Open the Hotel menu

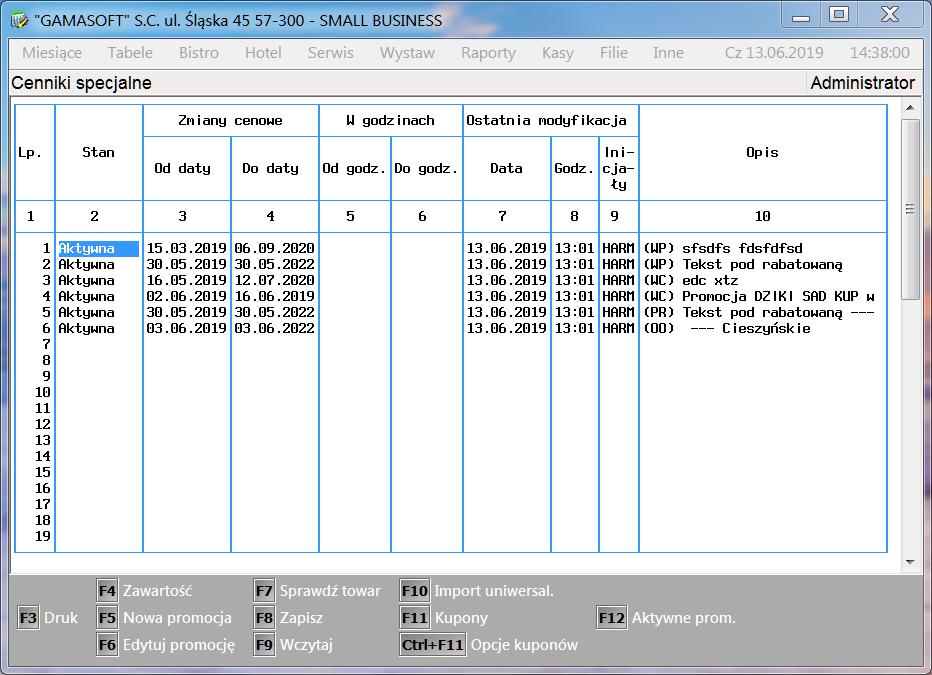[x=263, y=53]
